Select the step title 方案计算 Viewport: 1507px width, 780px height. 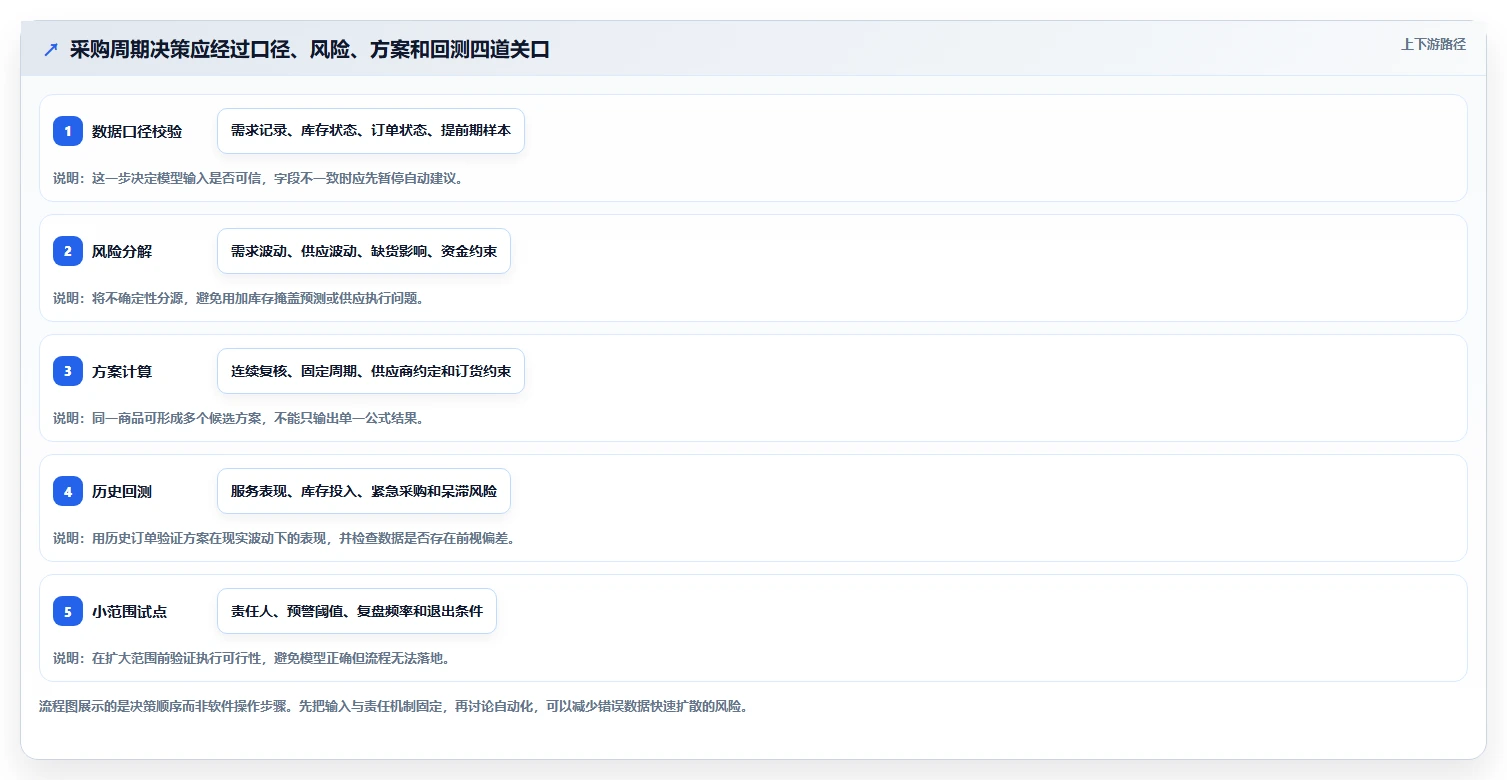(x=122, y=371)
